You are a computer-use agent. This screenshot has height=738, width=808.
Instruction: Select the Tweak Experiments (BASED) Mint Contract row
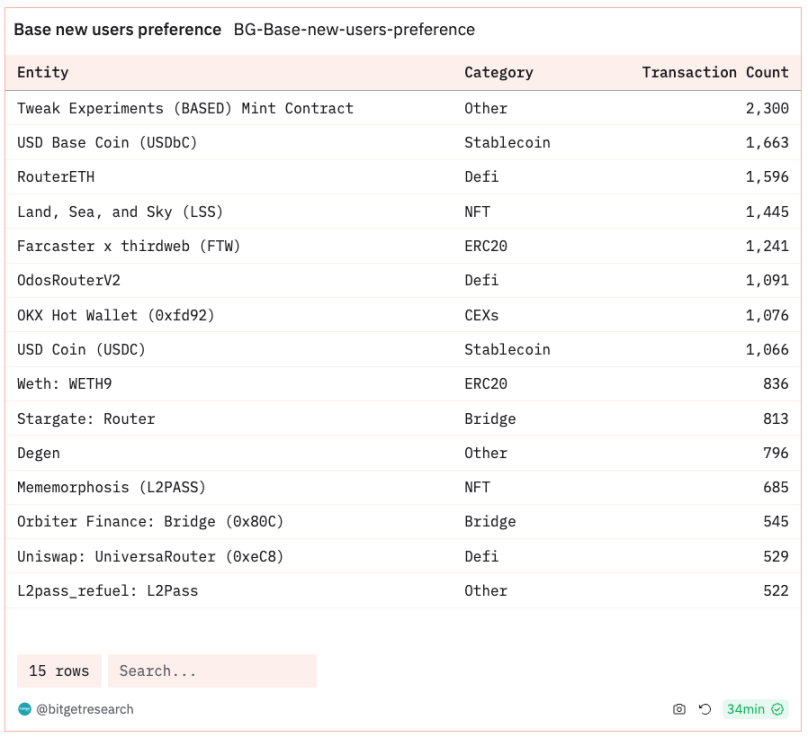pyautogui.click(x=185, y=108)
